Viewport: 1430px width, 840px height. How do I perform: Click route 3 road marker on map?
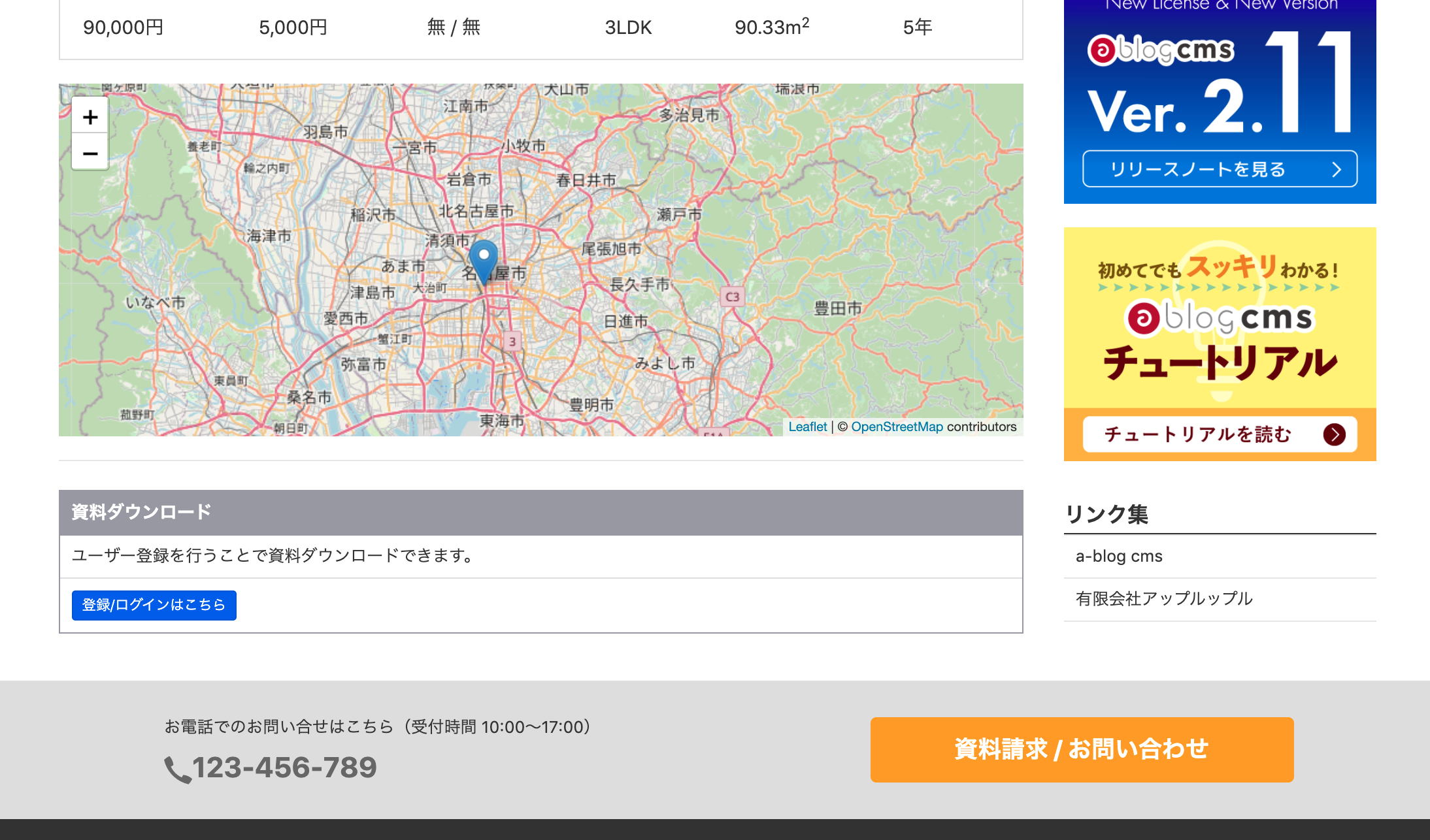pos(512,341)
